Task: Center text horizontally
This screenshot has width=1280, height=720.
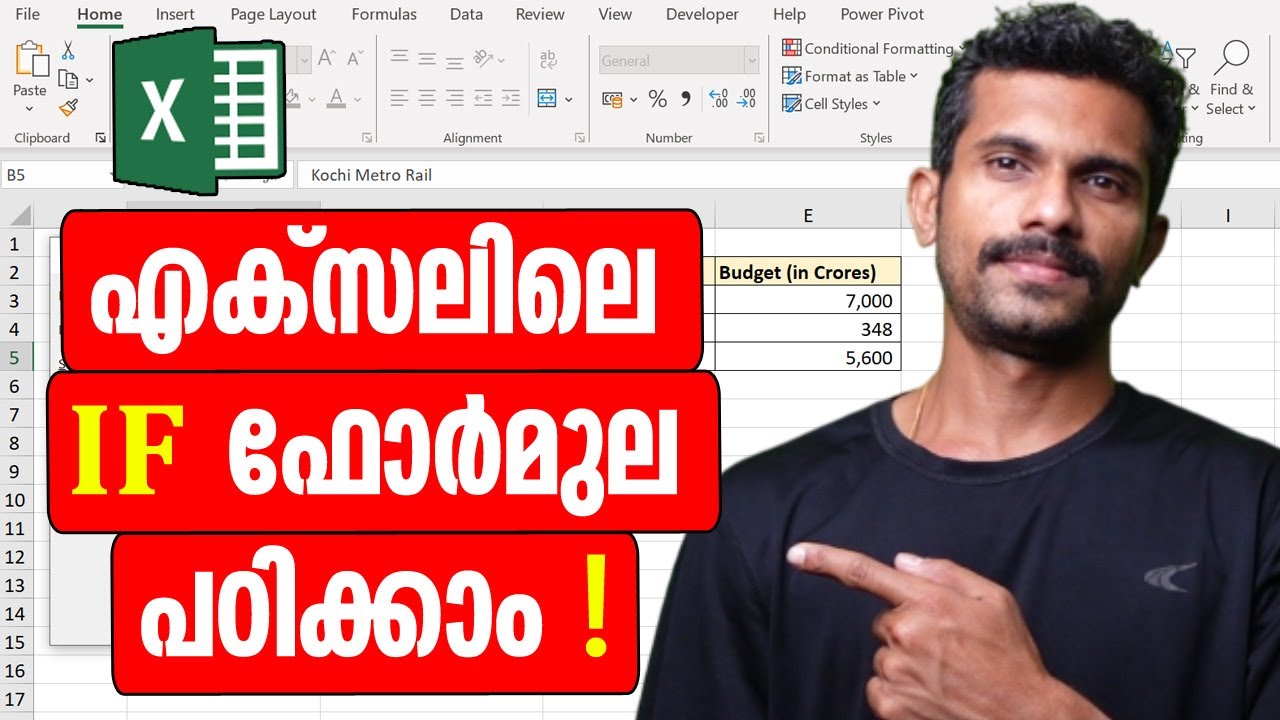Action: [x=427, y=98]
